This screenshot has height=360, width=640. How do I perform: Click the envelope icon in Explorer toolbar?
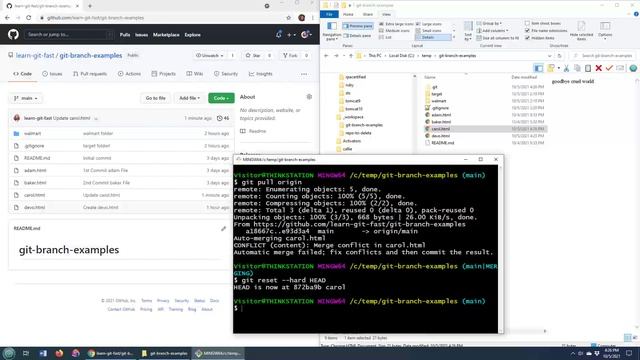pyautogui.click(x=620, y=68)
